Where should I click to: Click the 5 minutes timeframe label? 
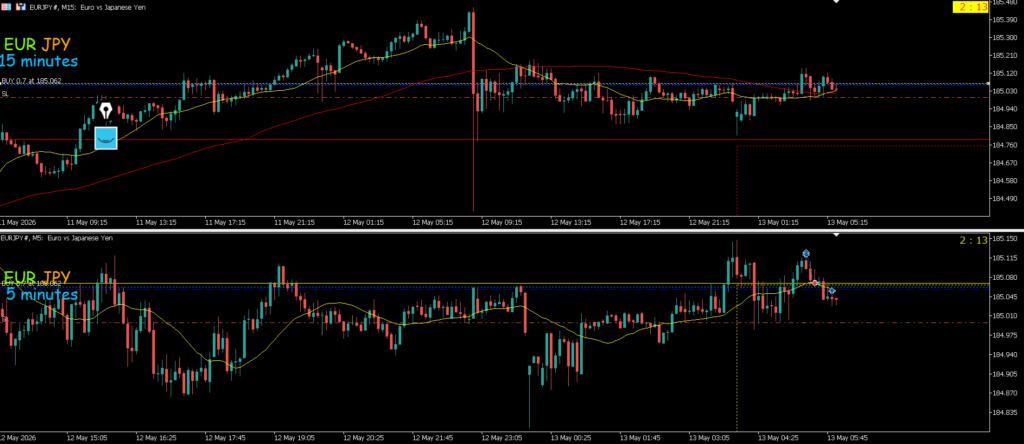[42, 295]
